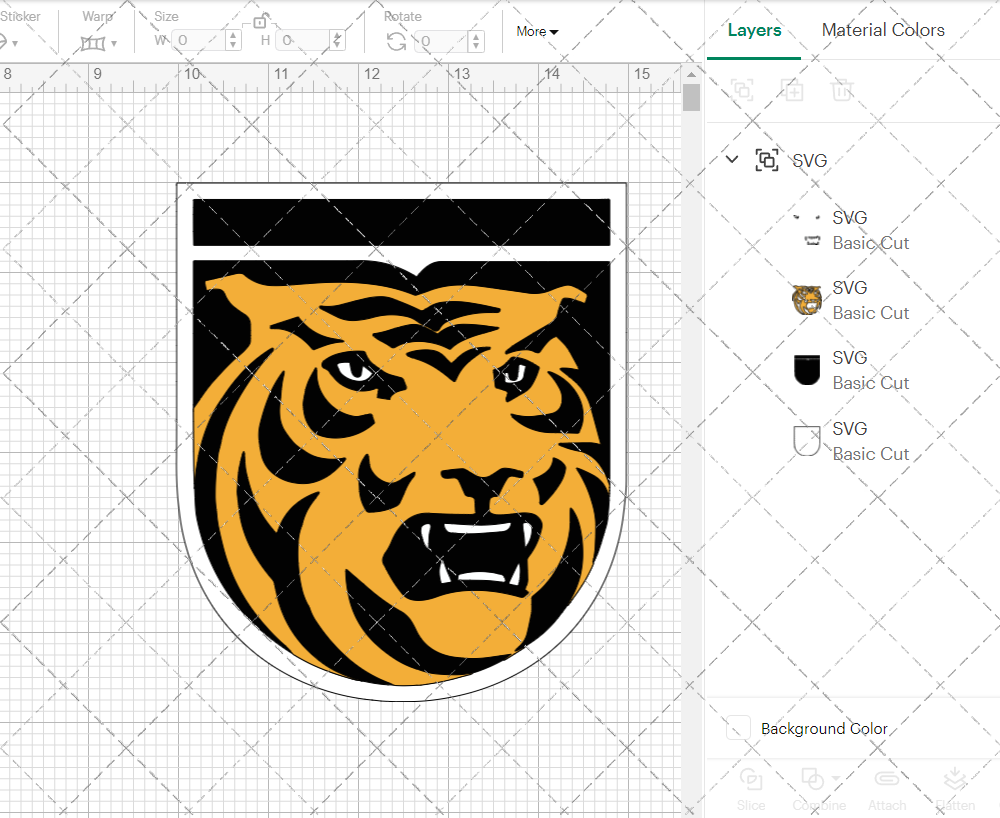The height and width of the screenshot is (818, 1000).
Task: Open the More dropdown menu
Action: click(537, 31)
